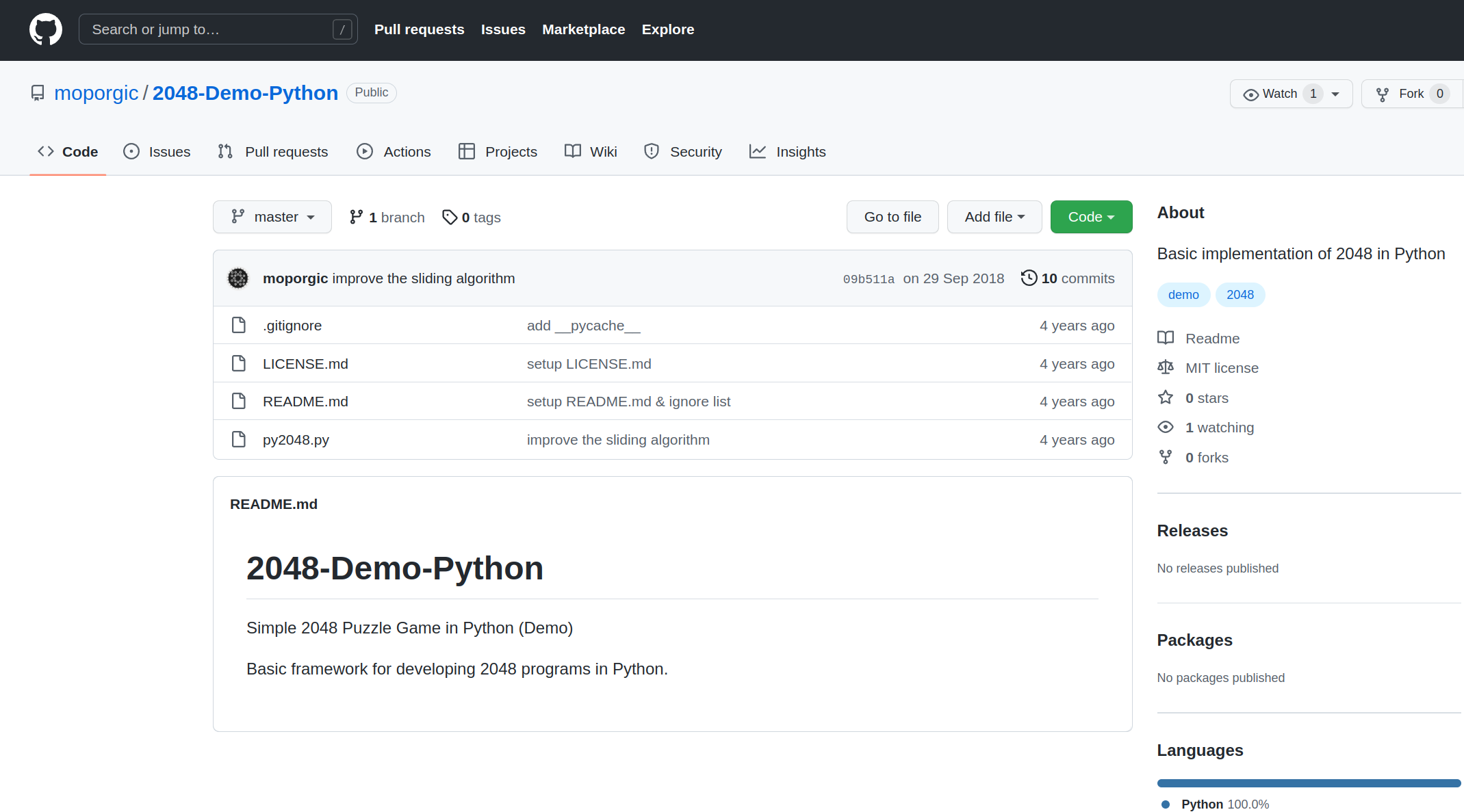Click the Watch count badge
This screenshot has width=1464, height=812.
tap(1313, 94)
